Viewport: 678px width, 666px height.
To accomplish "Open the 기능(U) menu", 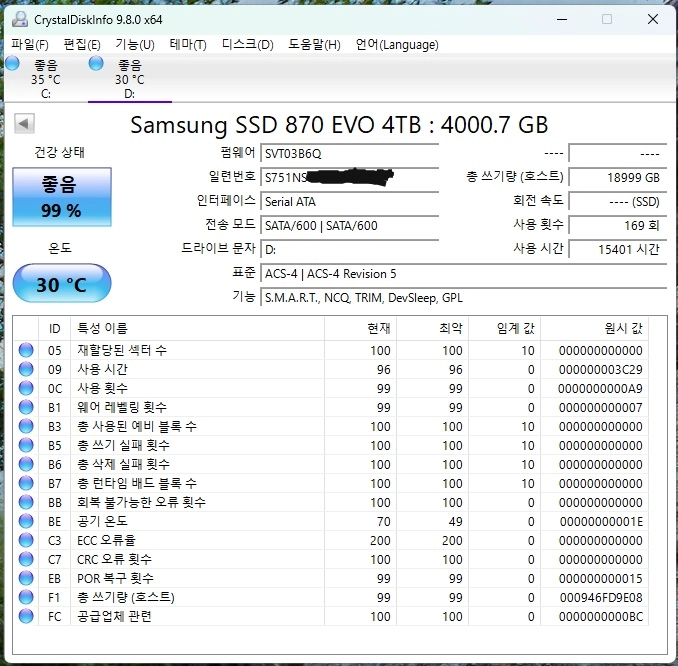I will coord(134,45).
